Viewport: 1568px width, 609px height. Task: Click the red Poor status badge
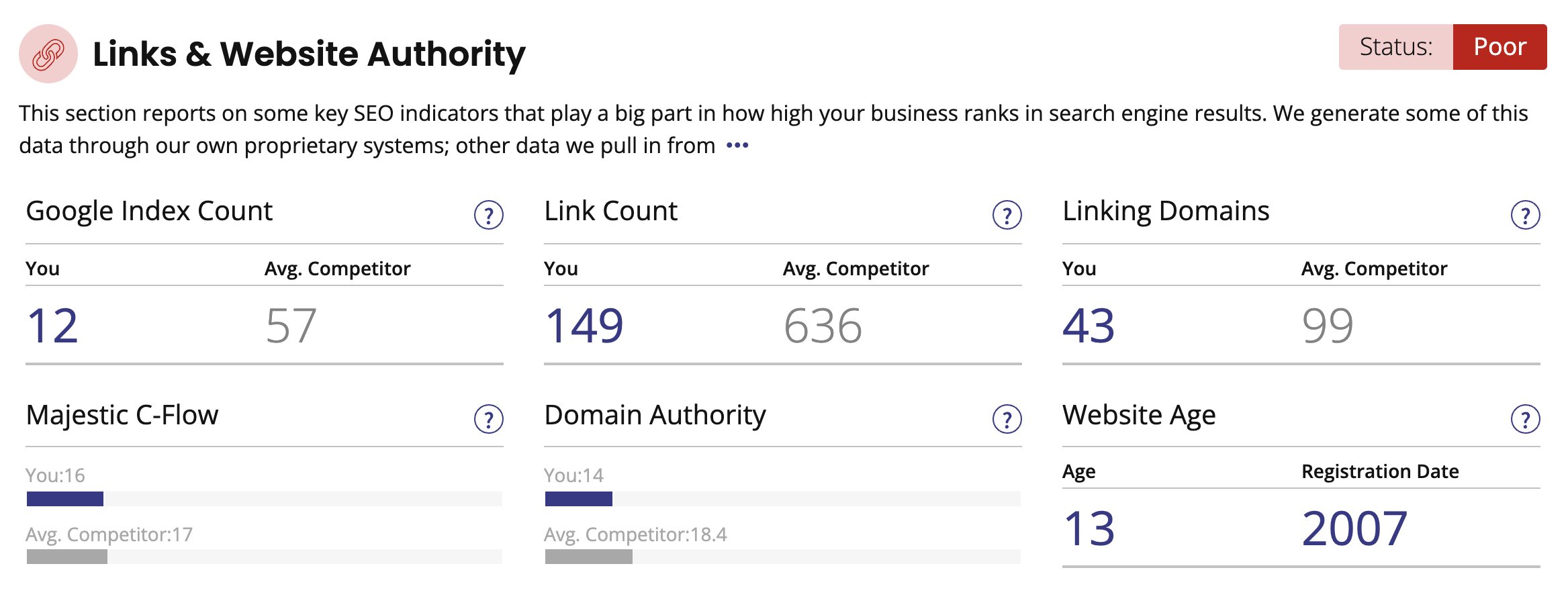click(1500, 47)
